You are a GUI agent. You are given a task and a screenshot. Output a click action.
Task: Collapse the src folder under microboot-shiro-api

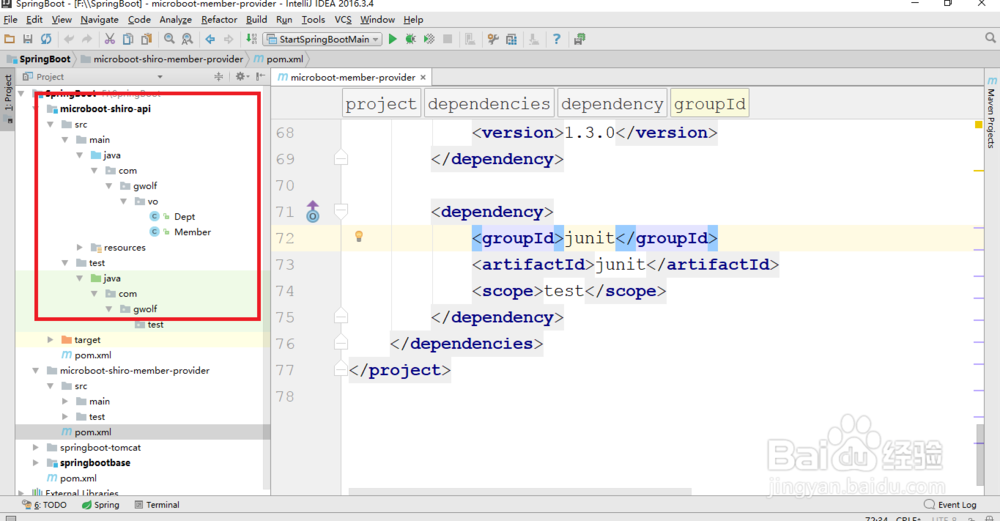(50, 124)
